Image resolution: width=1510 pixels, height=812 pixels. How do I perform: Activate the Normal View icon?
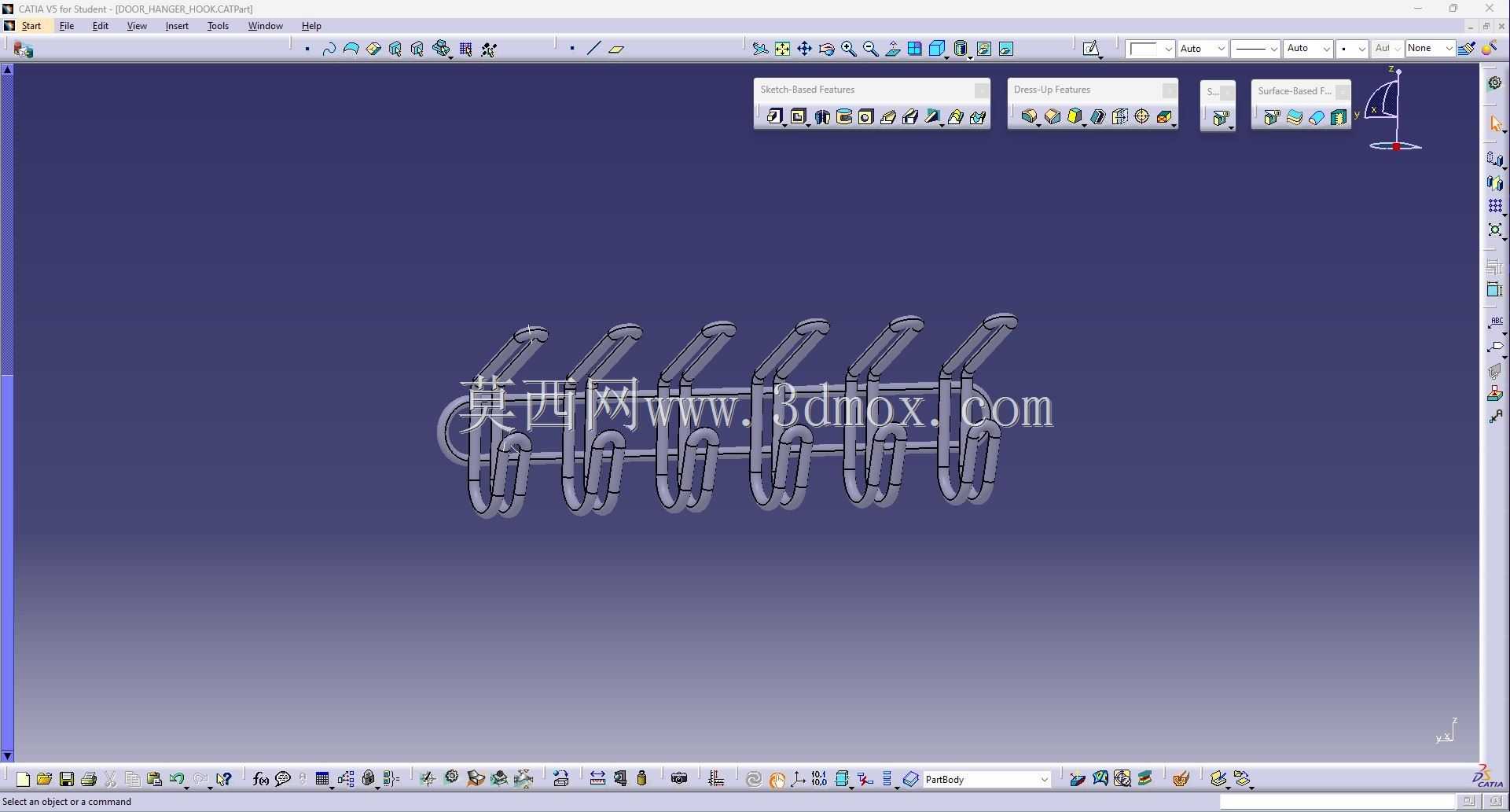tap(892, 49)
